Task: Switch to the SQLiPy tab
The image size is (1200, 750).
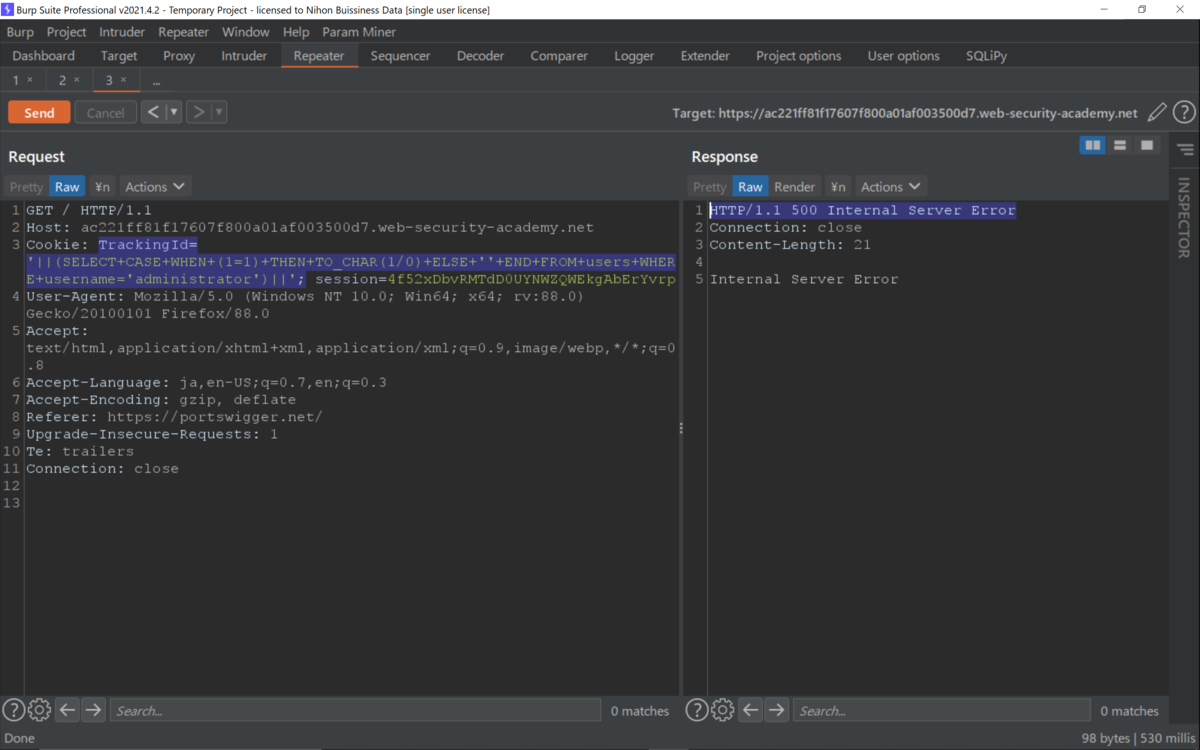Action: click(987, 56)
